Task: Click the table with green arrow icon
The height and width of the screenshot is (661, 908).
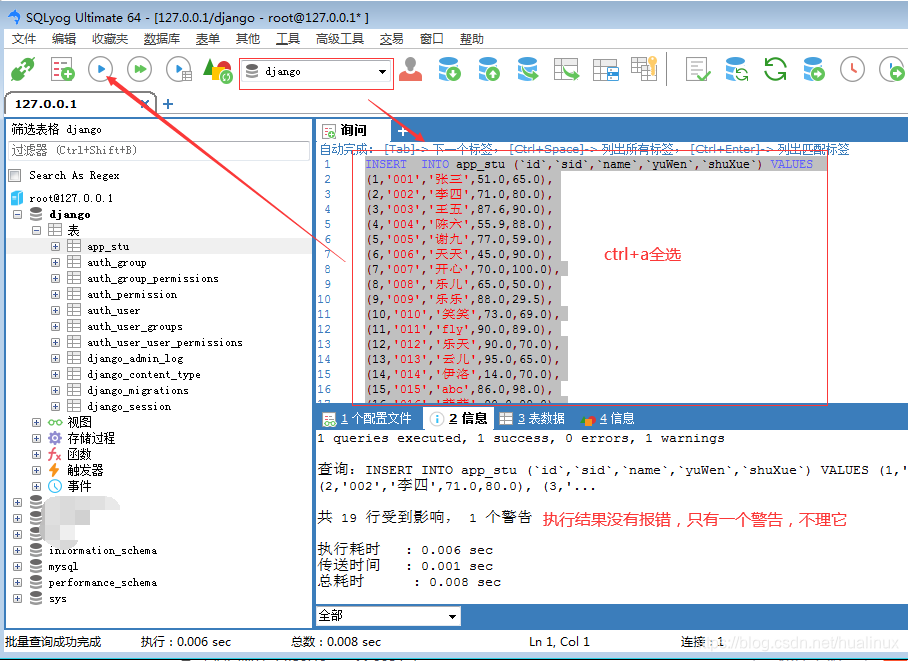Action: click(566, 69)
